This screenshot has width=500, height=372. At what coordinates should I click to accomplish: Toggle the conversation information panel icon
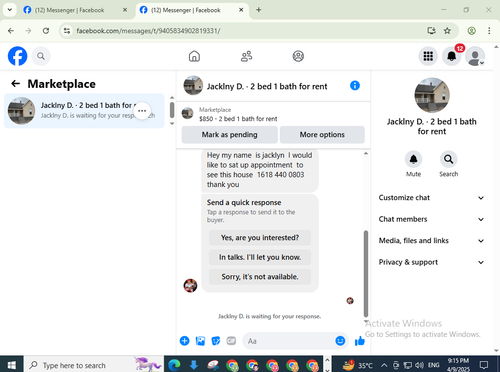coord(355,86)
